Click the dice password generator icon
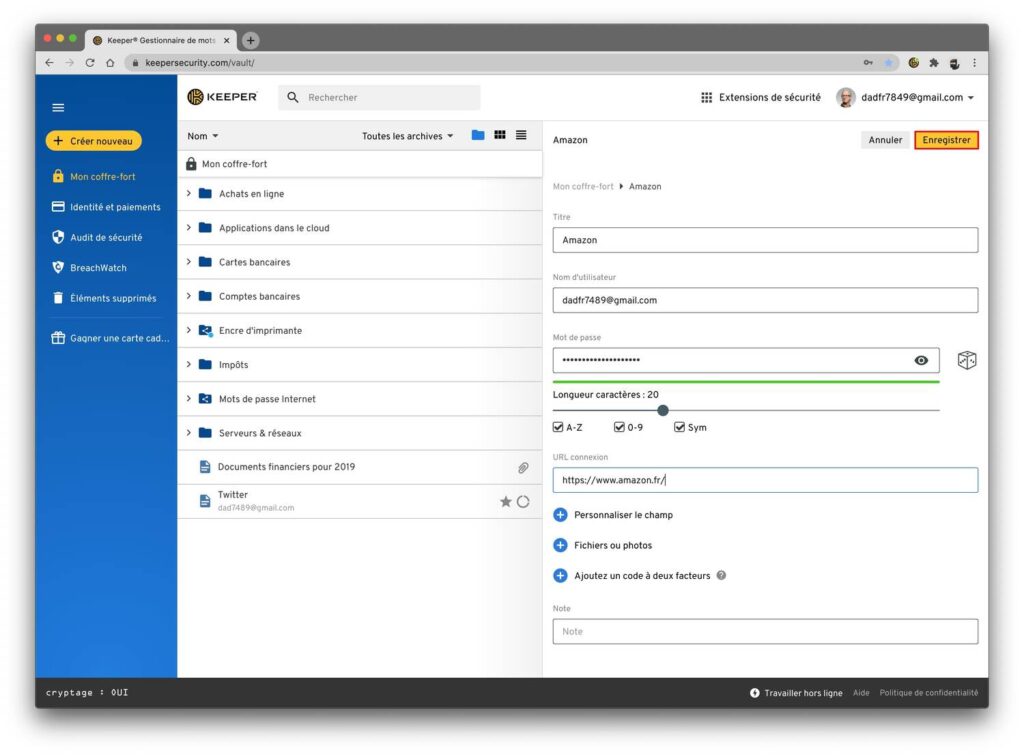 pyautogui.click(x=966, y=361)
